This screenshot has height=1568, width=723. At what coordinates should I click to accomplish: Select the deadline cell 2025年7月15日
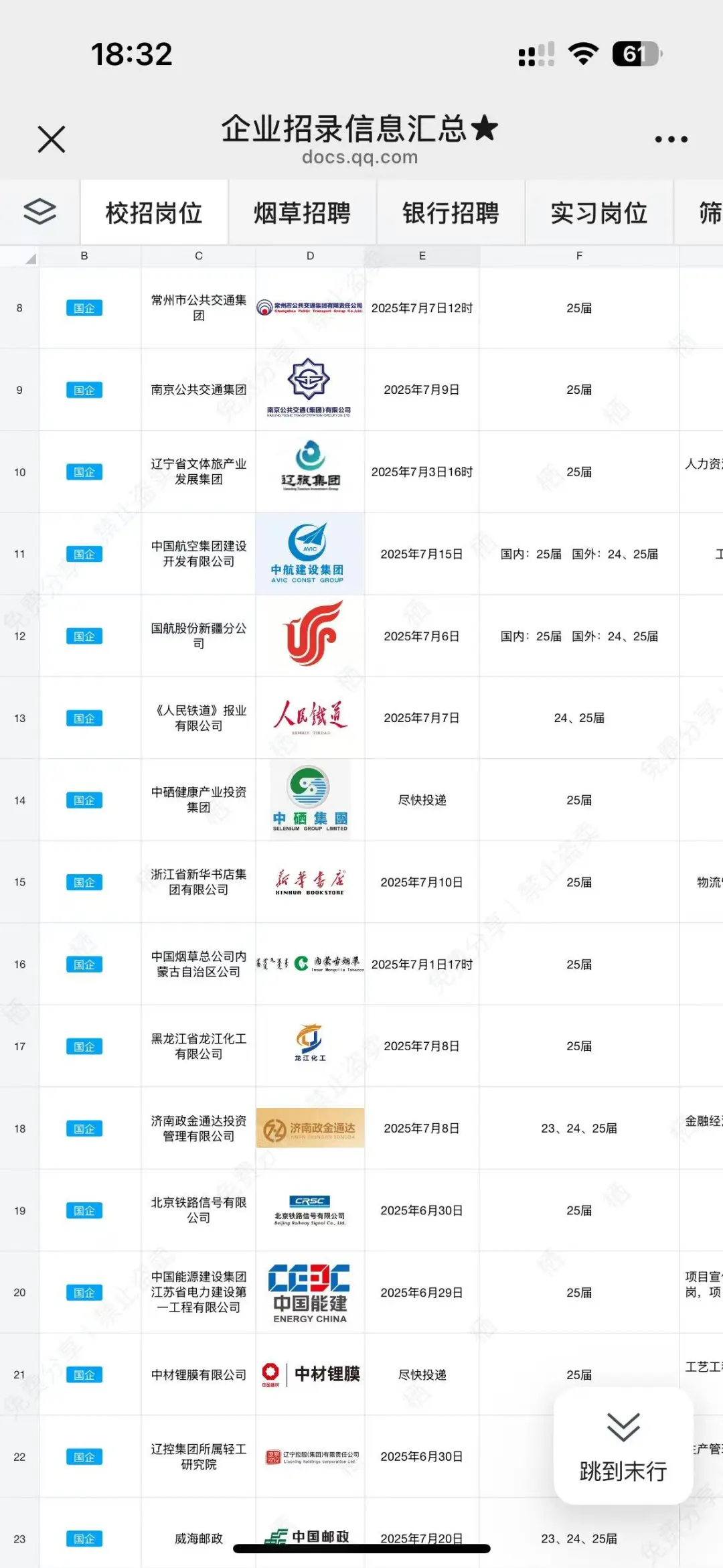(422, 554)
